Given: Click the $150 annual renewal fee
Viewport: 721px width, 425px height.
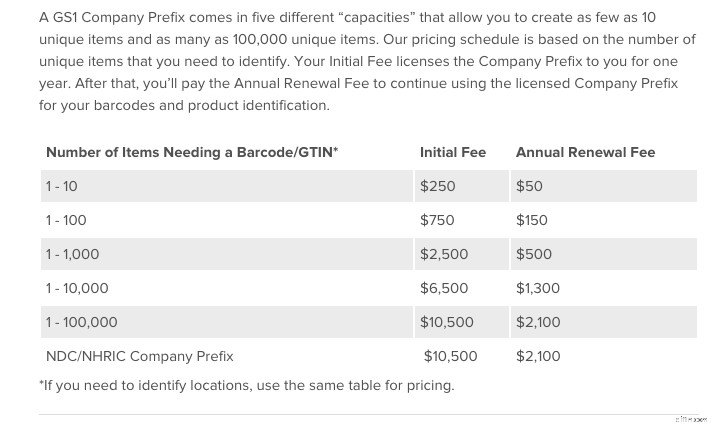Looking at the screenshot, I should [532, 220].
